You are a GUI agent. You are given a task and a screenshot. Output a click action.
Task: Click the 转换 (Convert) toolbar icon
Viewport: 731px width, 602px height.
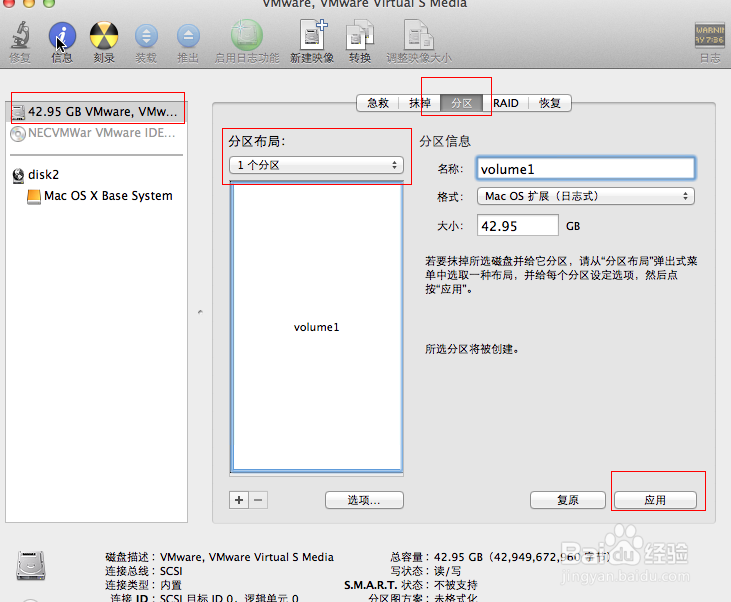click(359, 35)
